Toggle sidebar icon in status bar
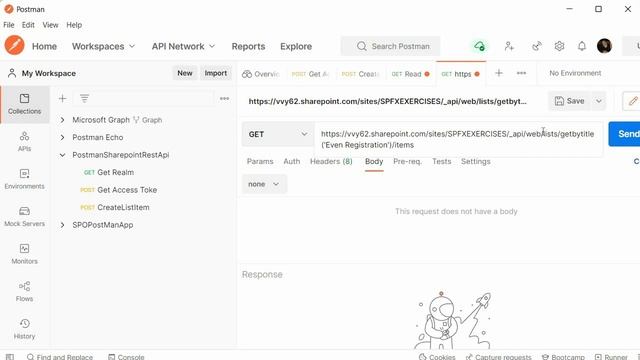Viewport: 640px width, 360px height. [x=10, y=357]
